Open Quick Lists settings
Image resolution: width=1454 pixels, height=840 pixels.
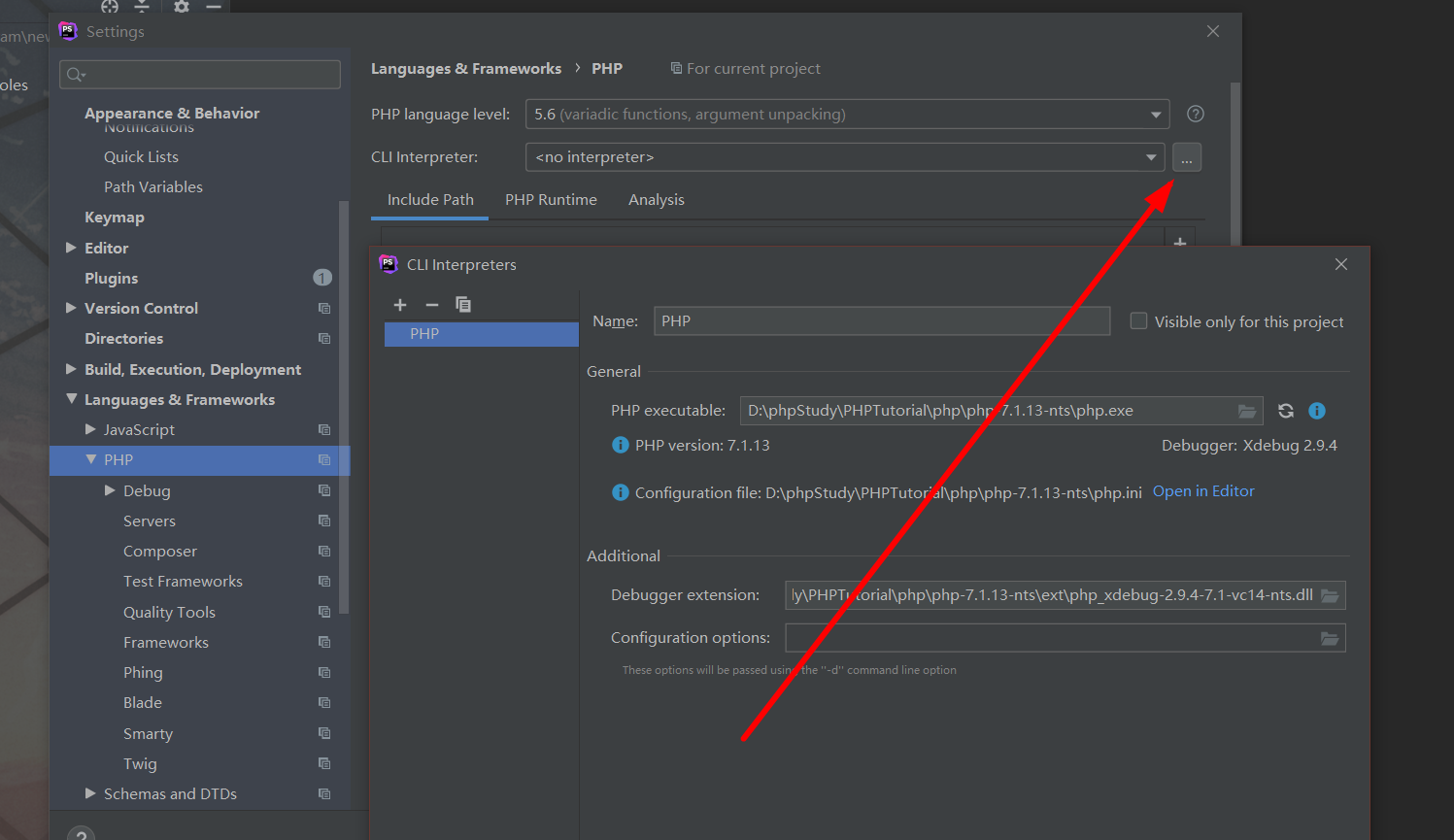pyautogui.click(x=141, y=157)
